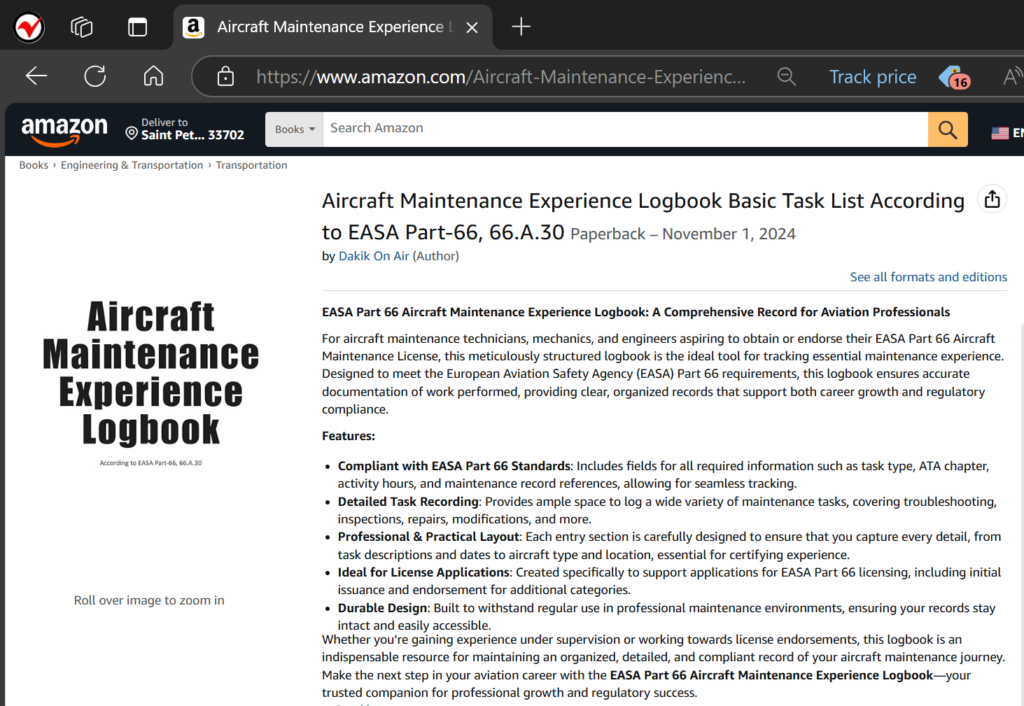This screenshot has width=1024, height=706.
Task: View site info via lock icon
Action: [225, 76]
